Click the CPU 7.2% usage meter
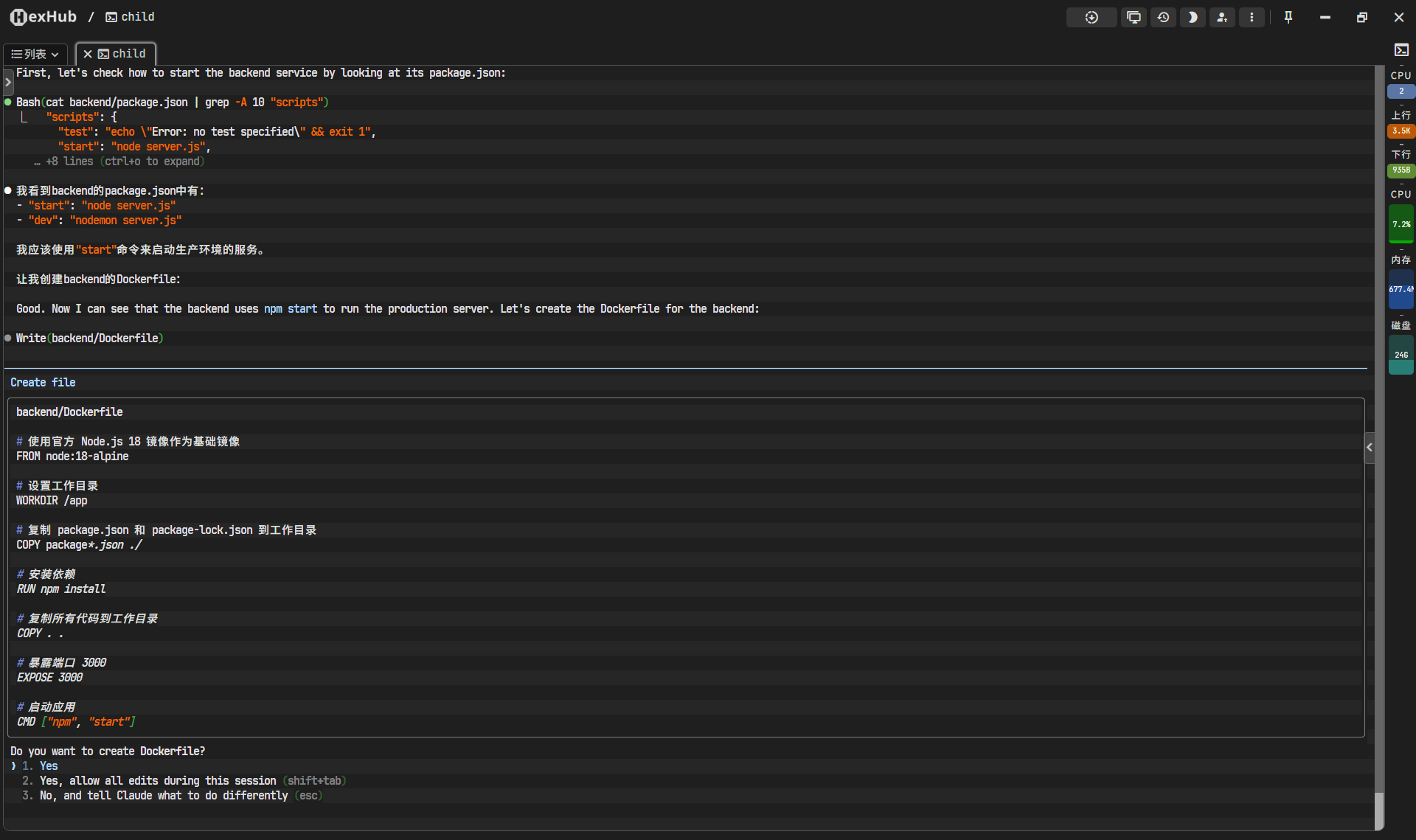This screenshot has height=840, width=1416. point(1401,224)
